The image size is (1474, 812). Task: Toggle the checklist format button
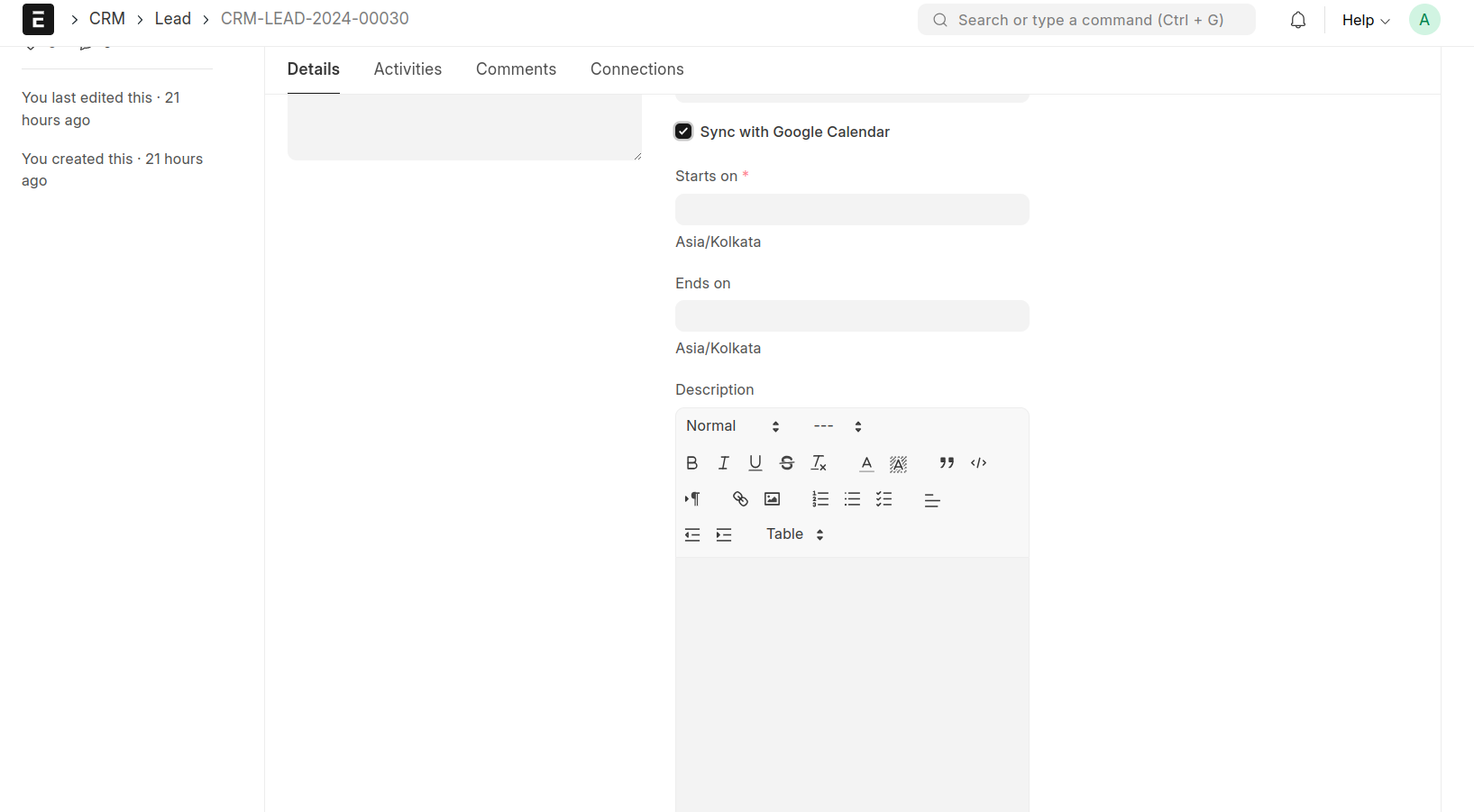[x=883, y=499]
